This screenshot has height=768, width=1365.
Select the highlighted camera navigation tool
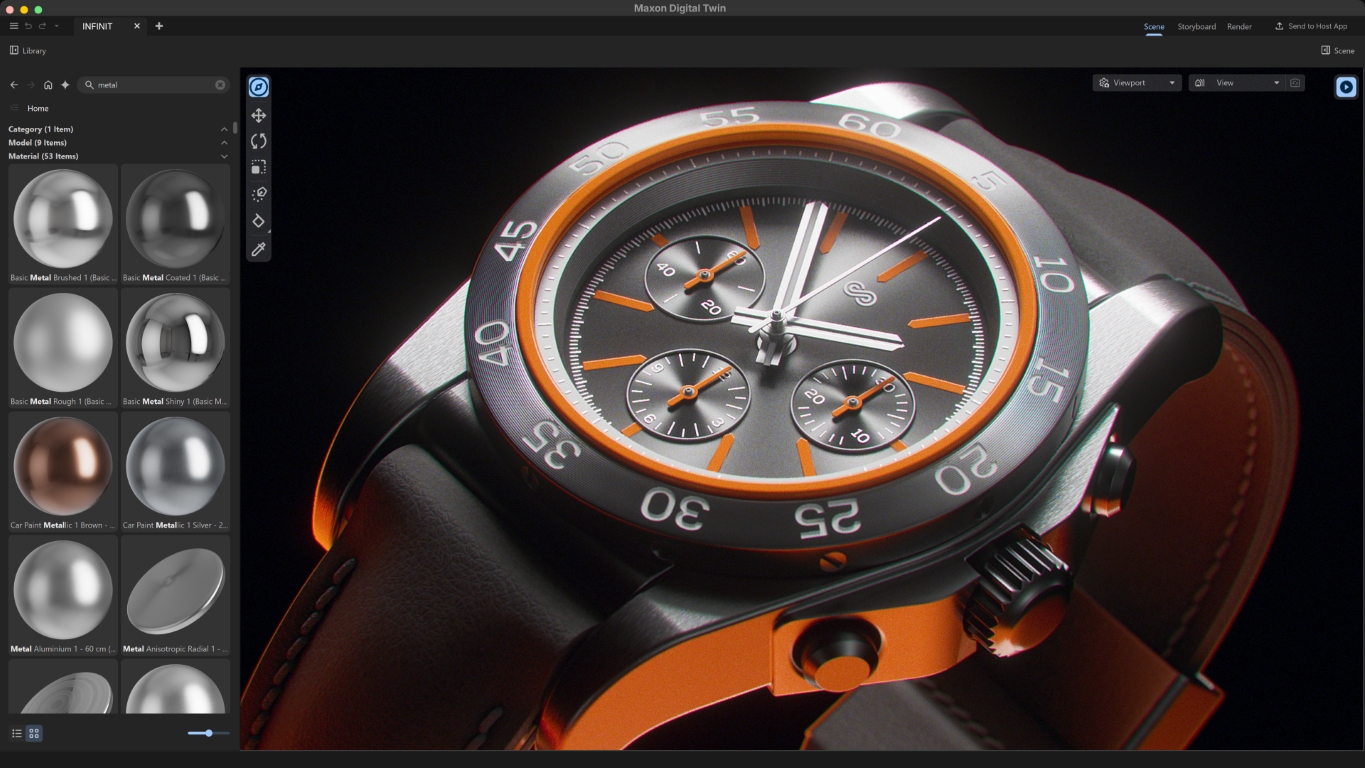(x=258, y=86)
